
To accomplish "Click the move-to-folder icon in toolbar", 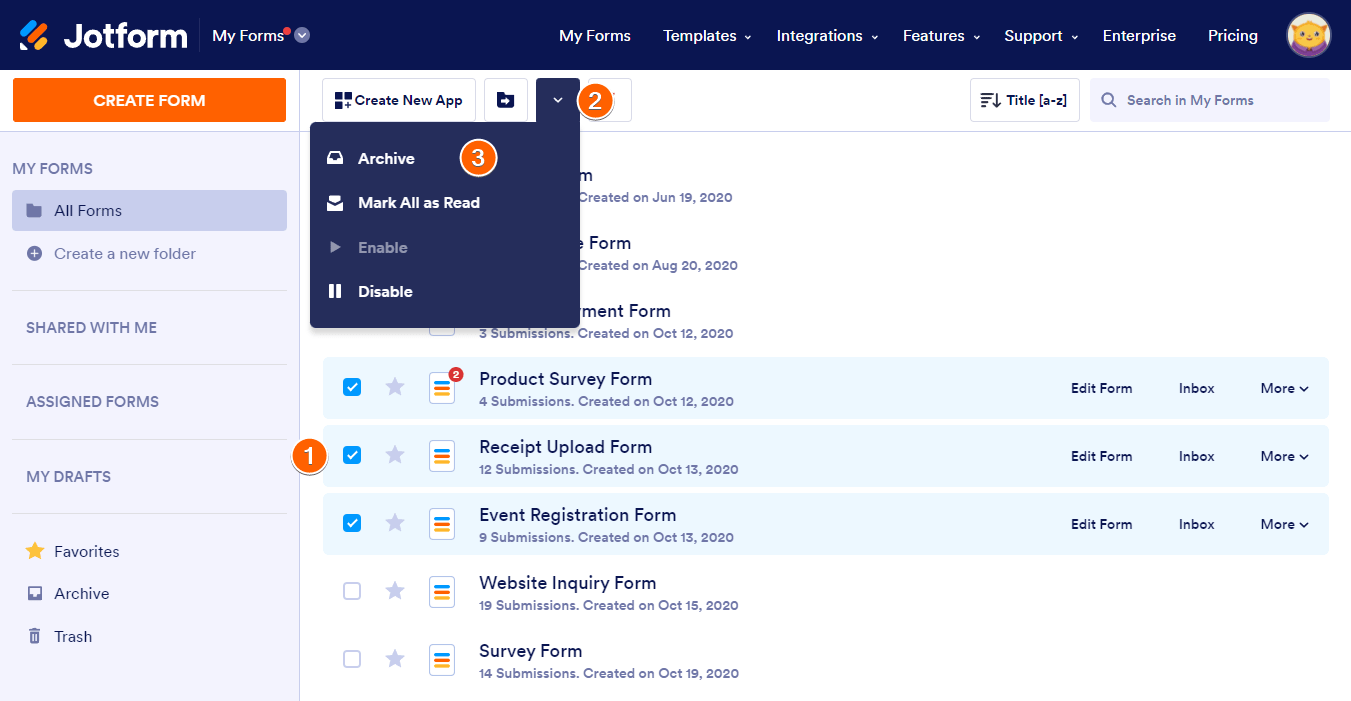I will click(x=506, y=100).
